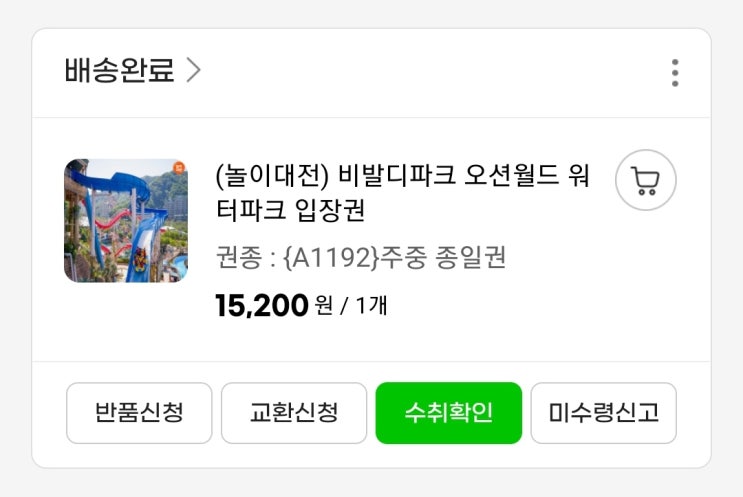Open the 배송완료 delivery status header
The height and width of the screenshot is (497, 743).
(x=120, y=71)
